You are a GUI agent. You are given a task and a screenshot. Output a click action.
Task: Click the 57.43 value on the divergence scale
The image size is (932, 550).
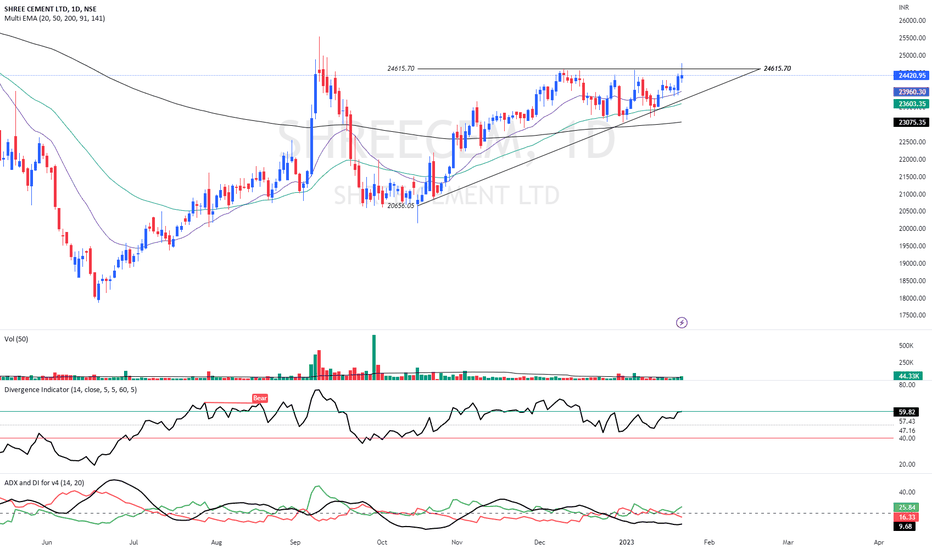click(x=907, y=422)
